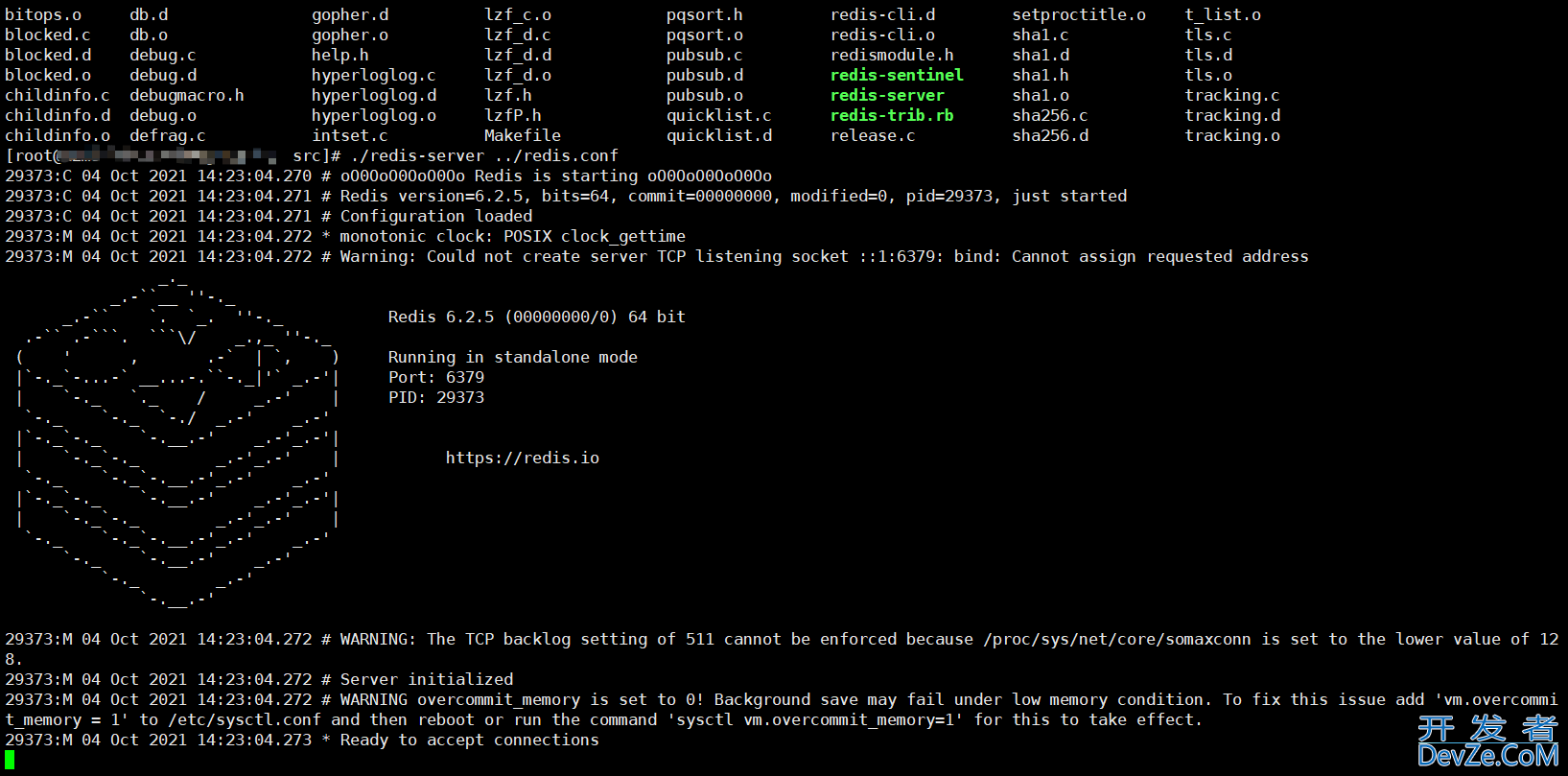Screen dimensions: 1568x776
Task: Click the release.c file name
Action: pos(873,135)
